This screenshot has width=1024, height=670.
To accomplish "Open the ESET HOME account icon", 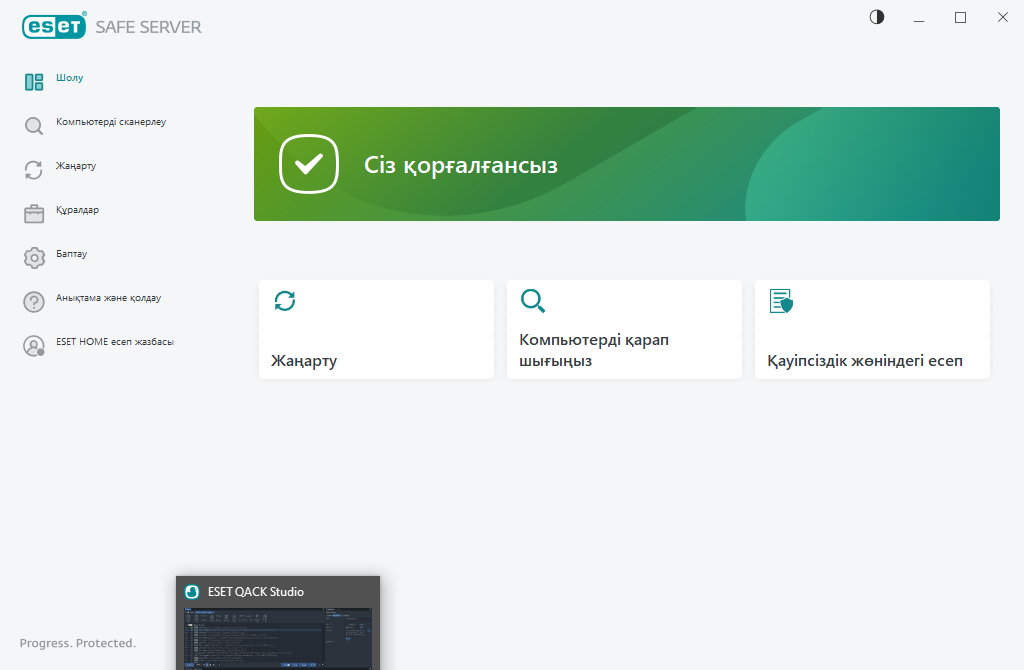I will (32, 344).
